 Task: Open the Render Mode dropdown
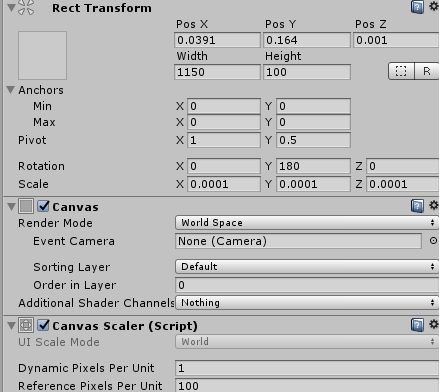[x=307, y=223]
